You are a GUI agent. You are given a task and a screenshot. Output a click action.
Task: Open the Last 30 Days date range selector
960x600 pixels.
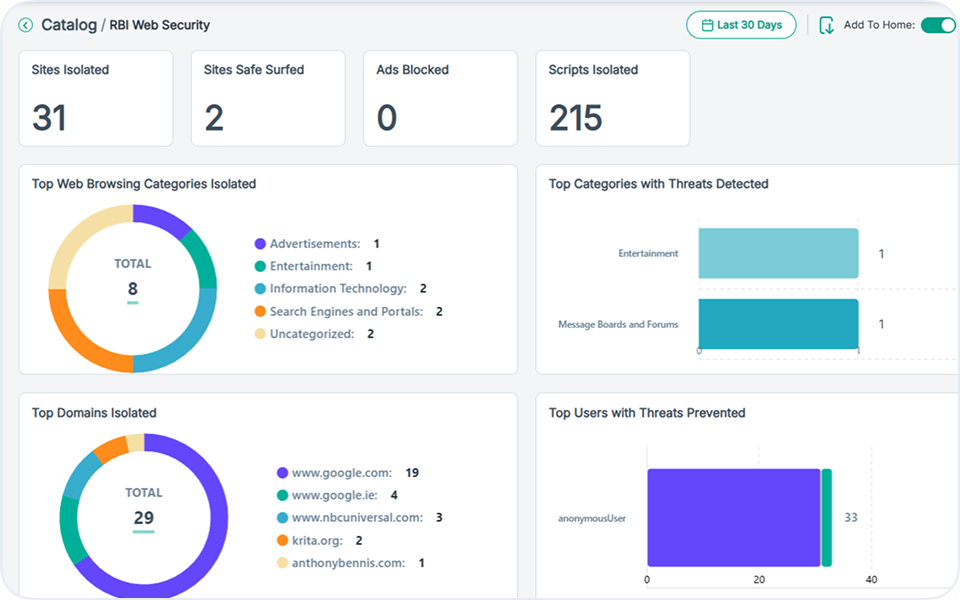741,25
